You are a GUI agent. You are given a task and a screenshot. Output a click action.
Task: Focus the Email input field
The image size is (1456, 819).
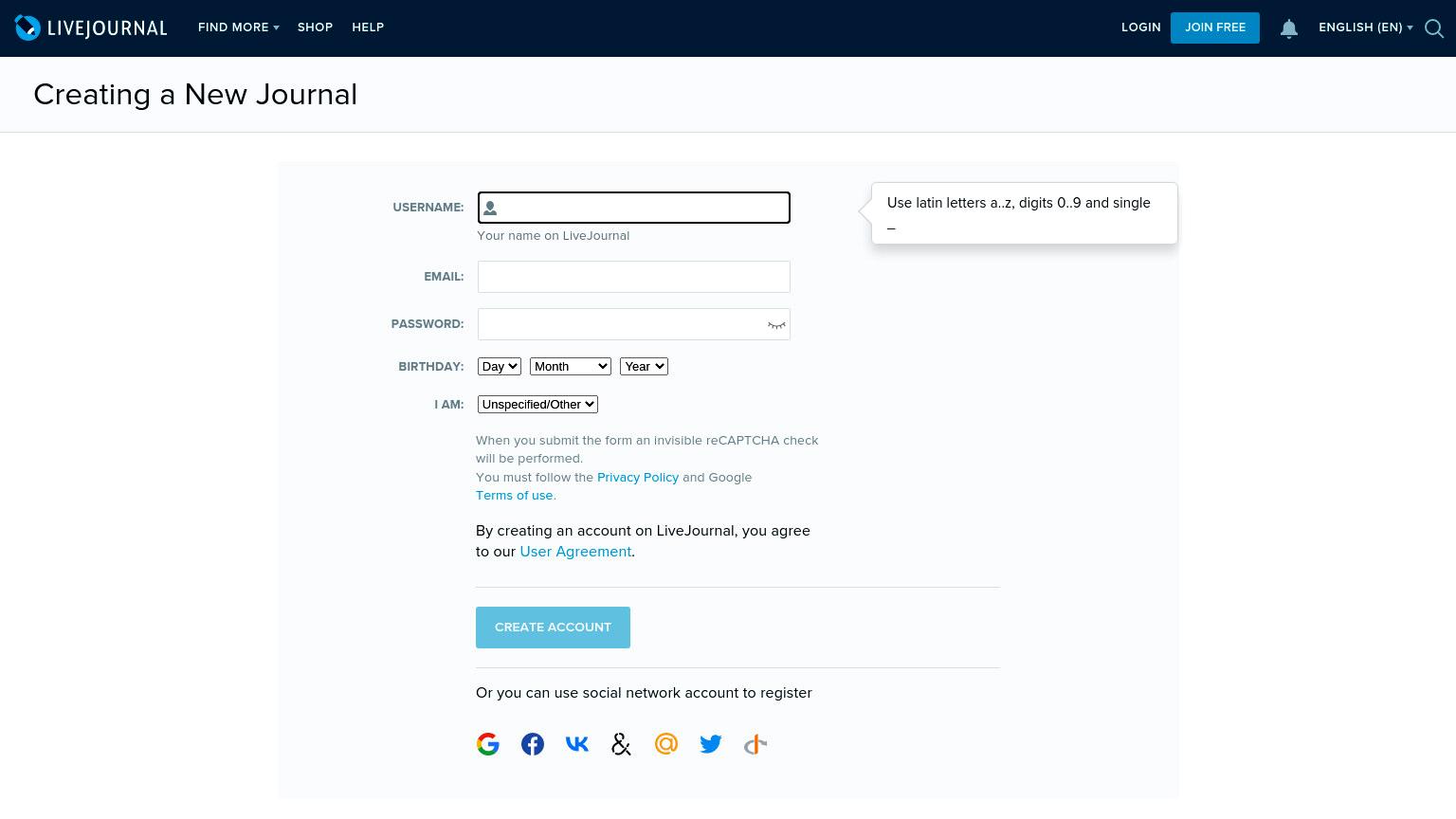coord(633,277)
